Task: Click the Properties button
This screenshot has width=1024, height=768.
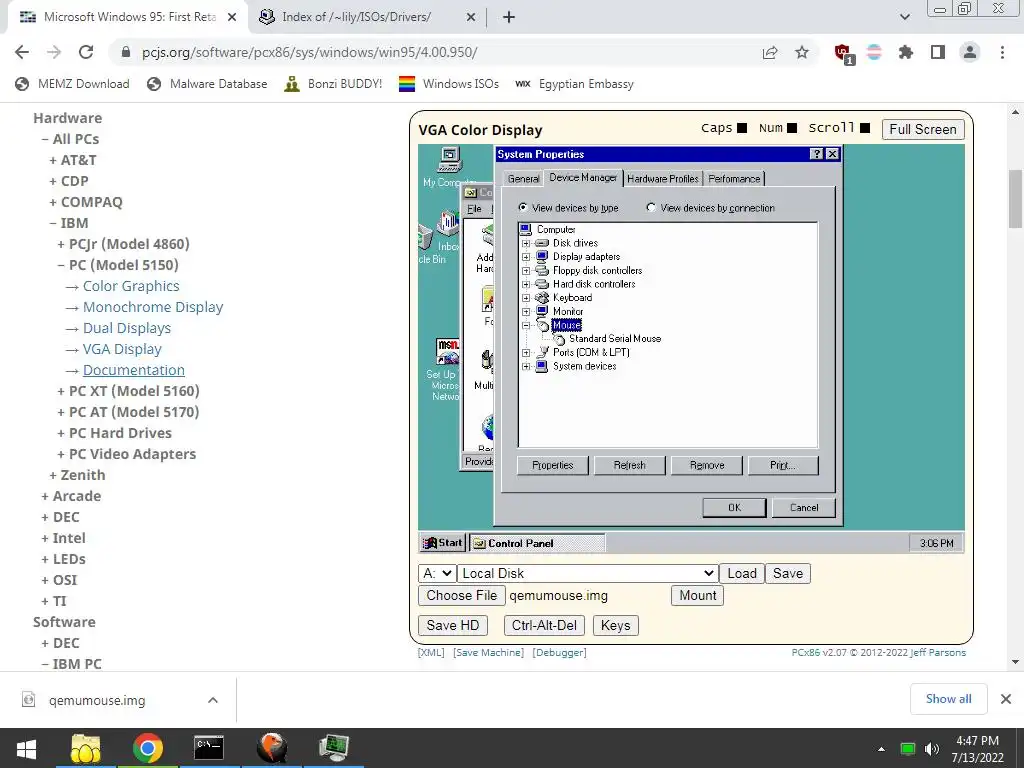Action: click(552, 465)
